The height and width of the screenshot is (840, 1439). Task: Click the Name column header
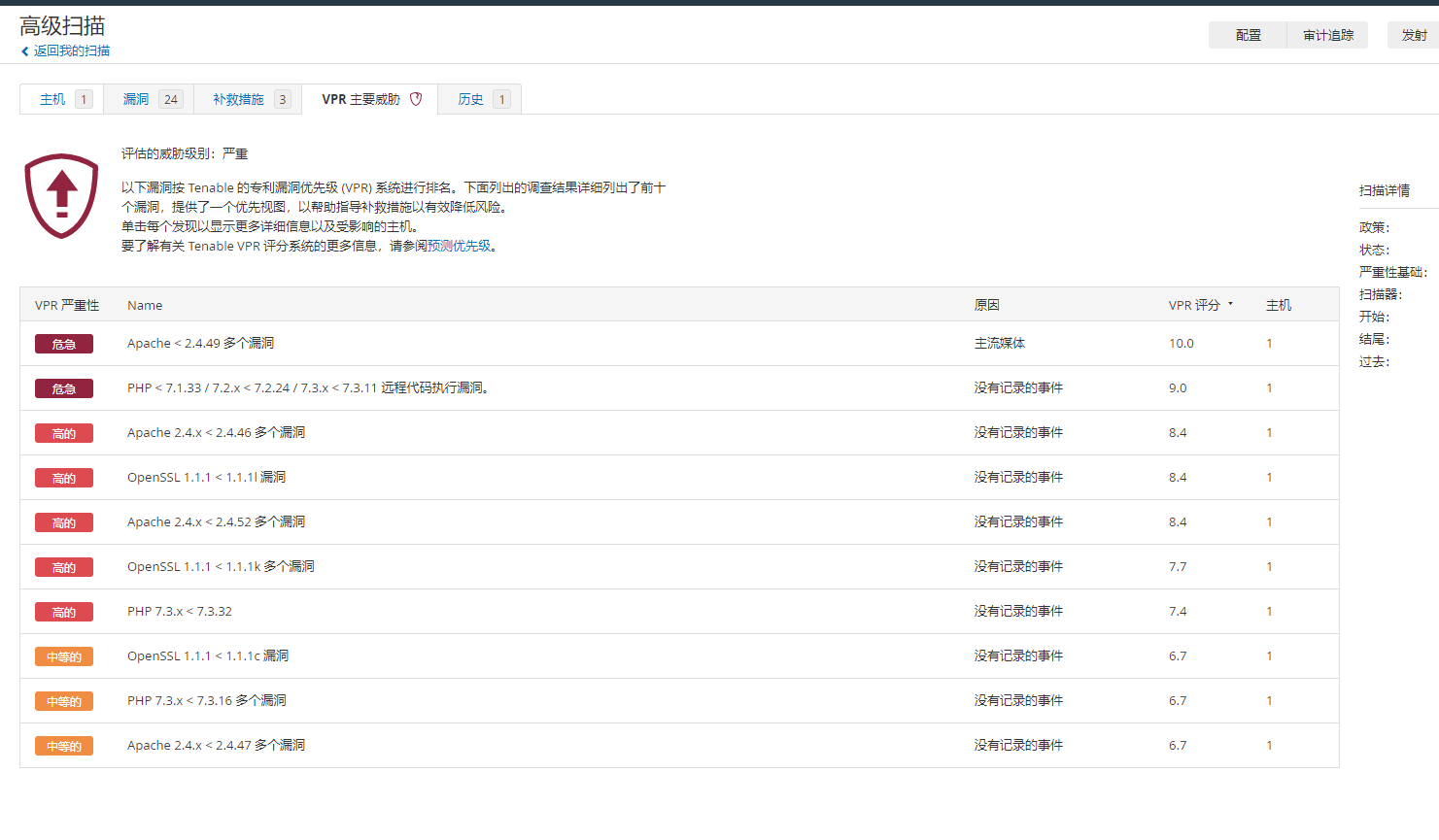(145, 305)
